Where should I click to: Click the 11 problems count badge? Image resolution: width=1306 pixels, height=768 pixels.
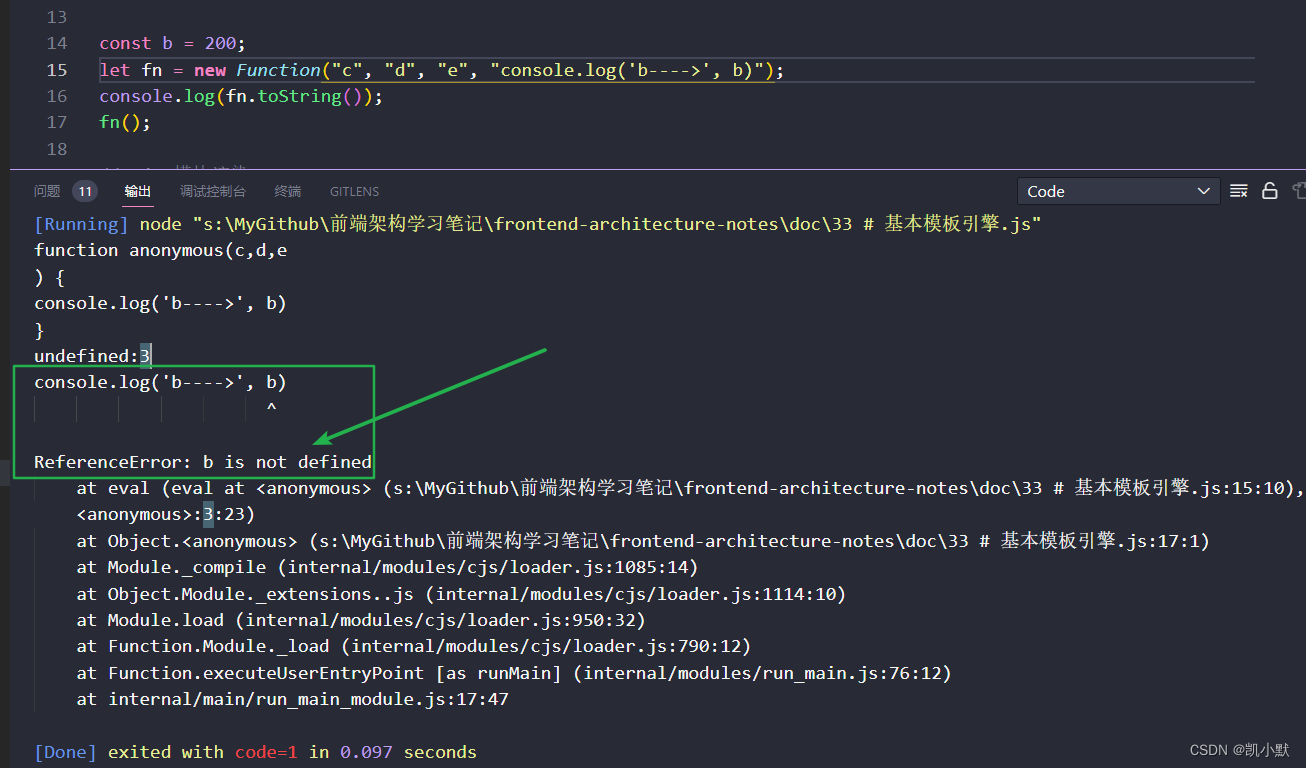click(85, 191)
